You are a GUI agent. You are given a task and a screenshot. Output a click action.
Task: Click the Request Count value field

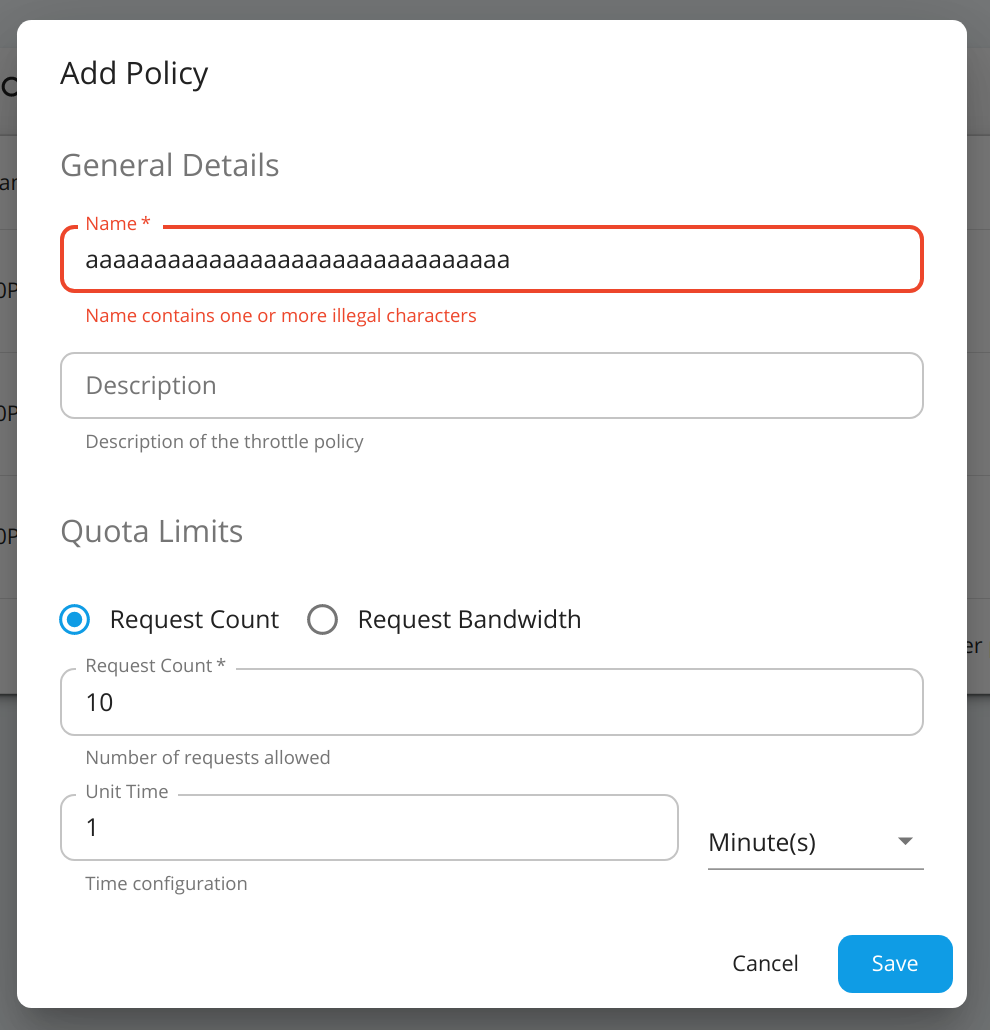coord(492,701)
